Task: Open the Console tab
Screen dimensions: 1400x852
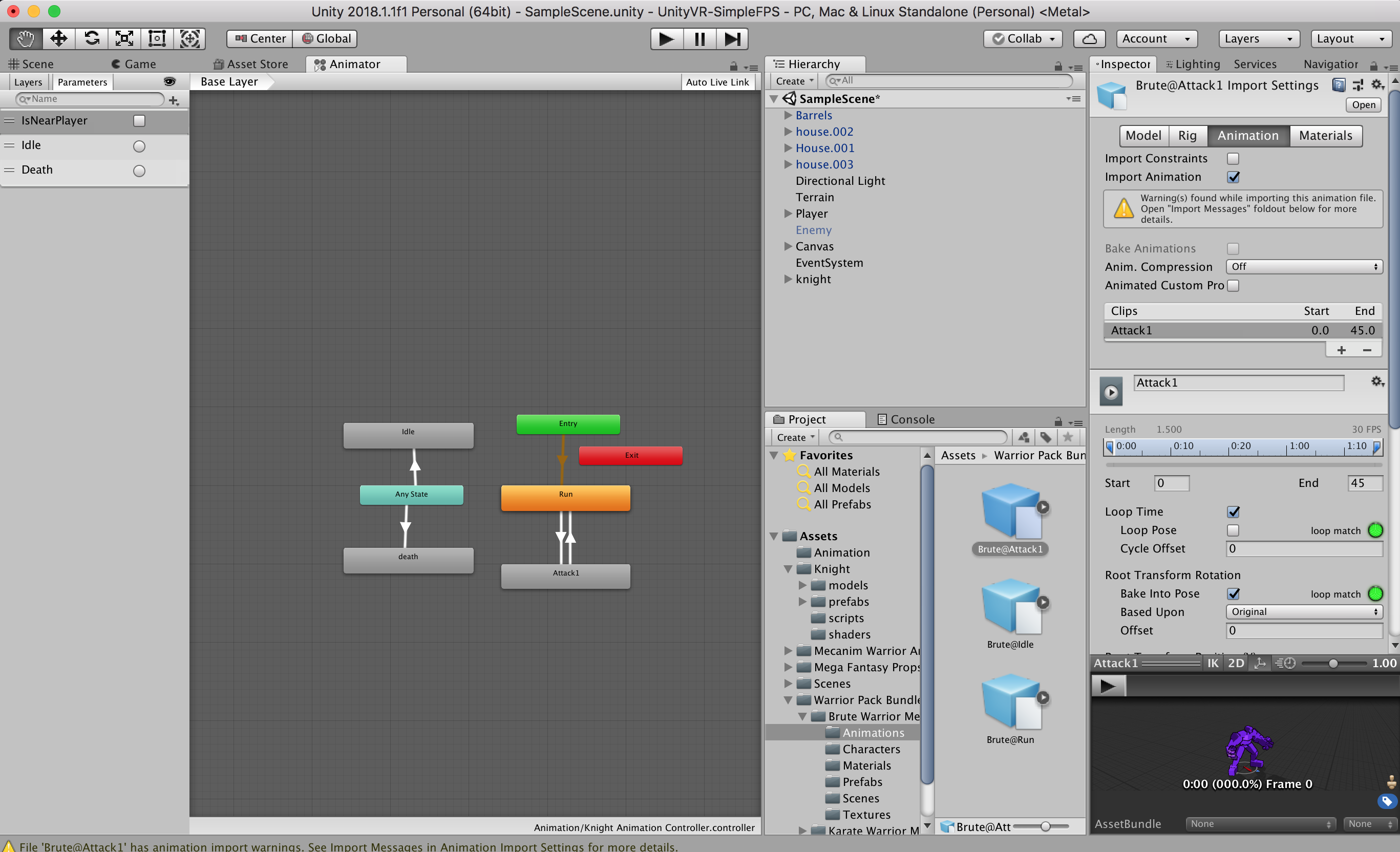Action: [x=906, y=419]
